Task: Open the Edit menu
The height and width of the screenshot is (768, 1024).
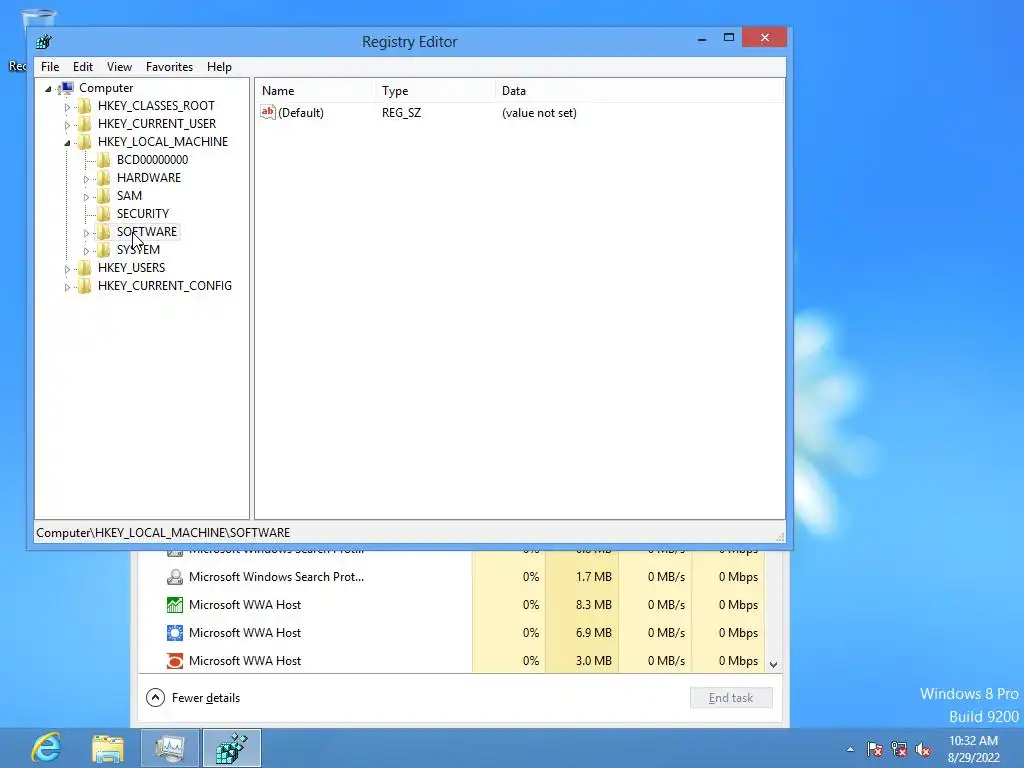Action: tap(82, 67)
